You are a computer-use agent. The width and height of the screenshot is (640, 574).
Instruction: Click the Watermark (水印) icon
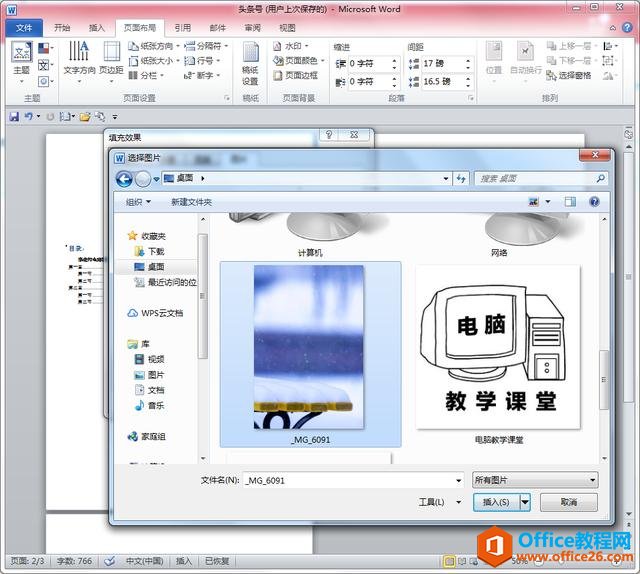click(x=291, y=46)
